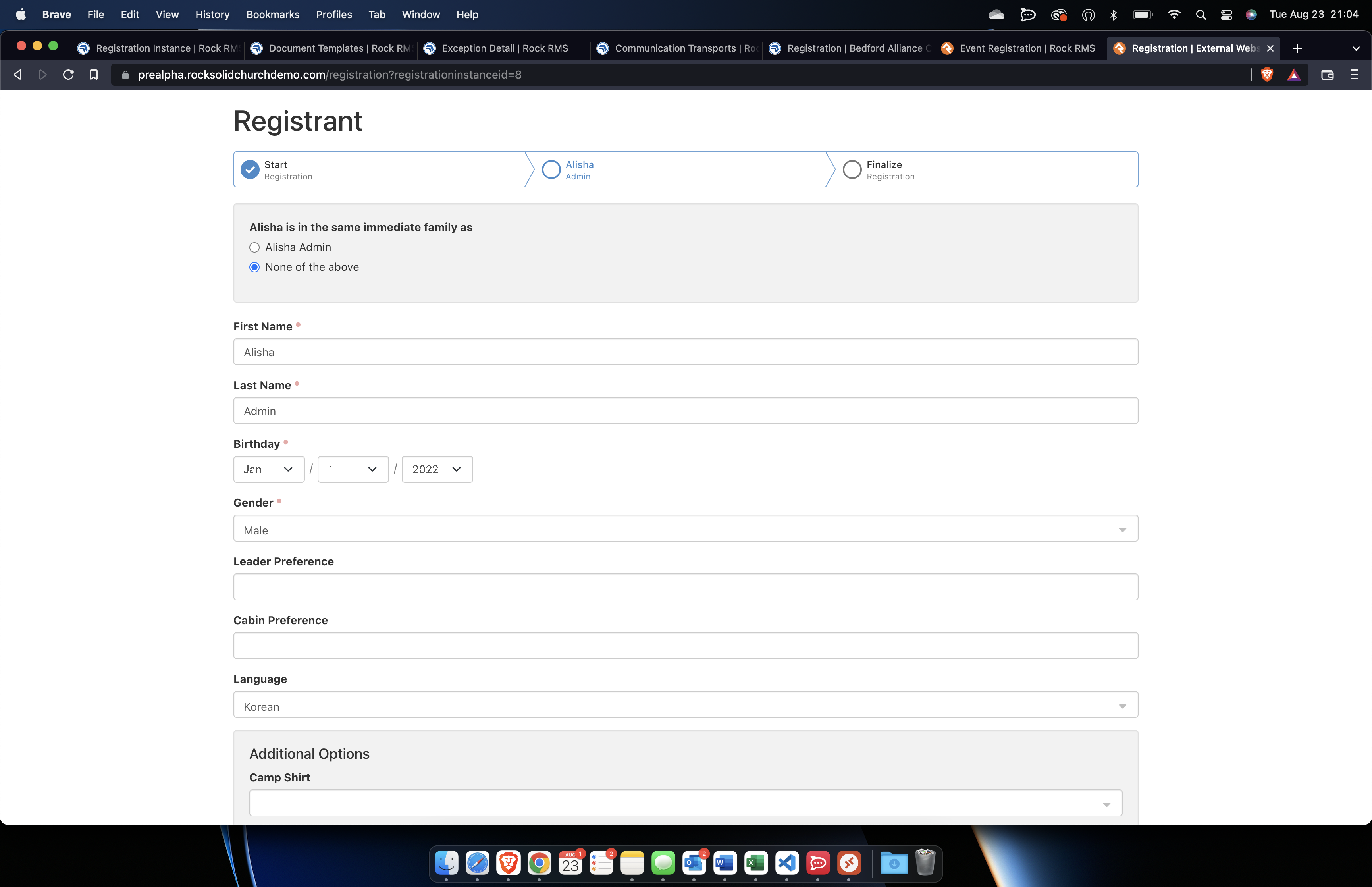Go back using browser back arrow

point(18,75)
